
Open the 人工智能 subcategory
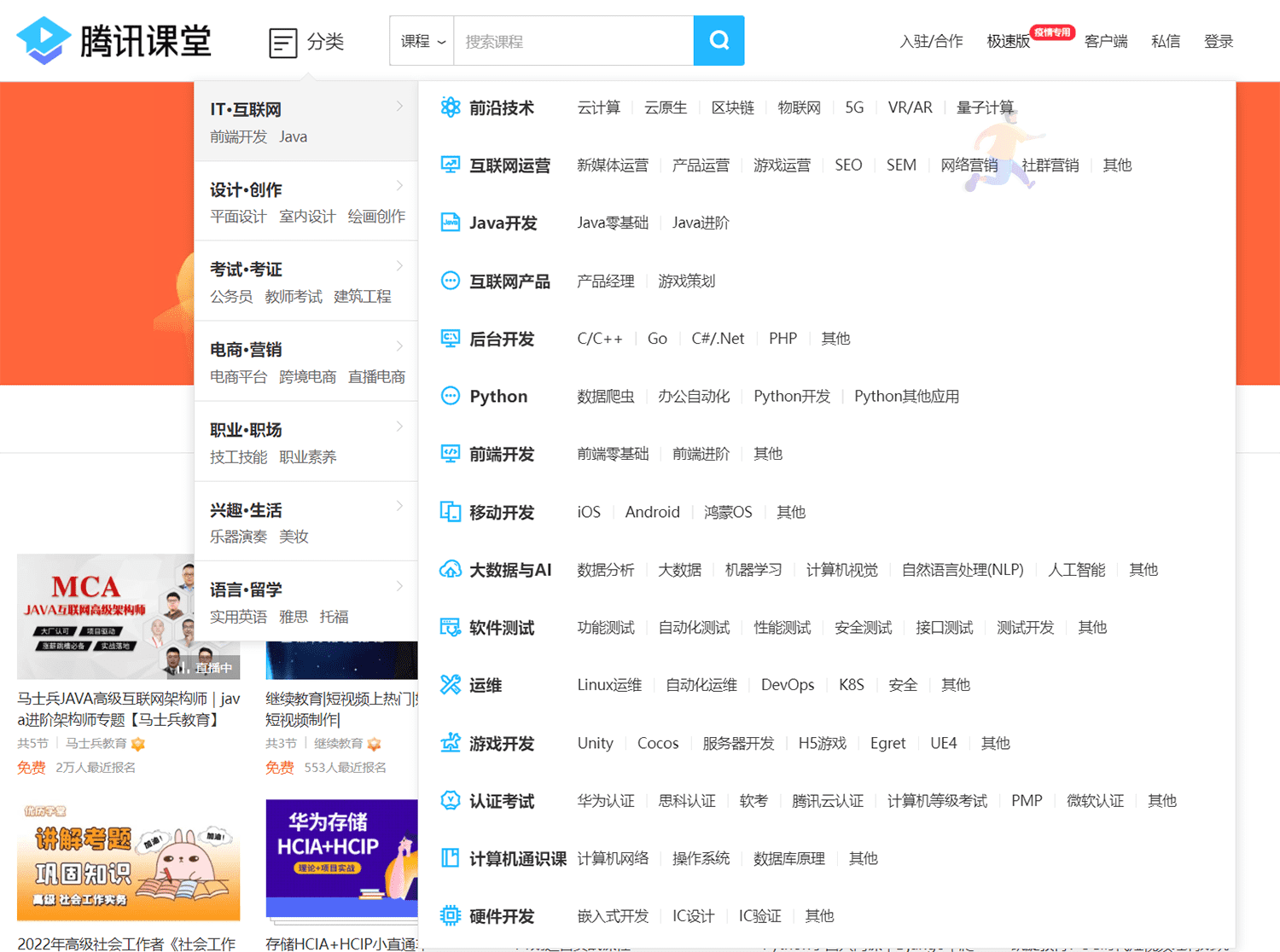click(1076, 570)
